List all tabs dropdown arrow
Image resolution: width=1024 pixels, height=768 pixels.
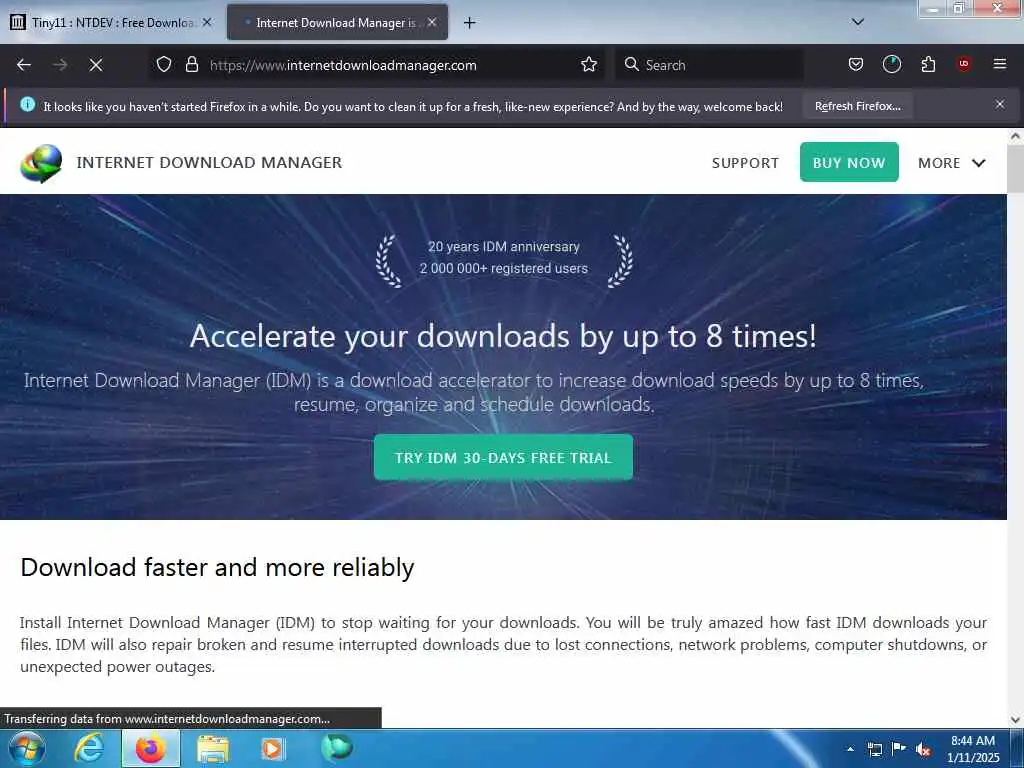point(858,22)
